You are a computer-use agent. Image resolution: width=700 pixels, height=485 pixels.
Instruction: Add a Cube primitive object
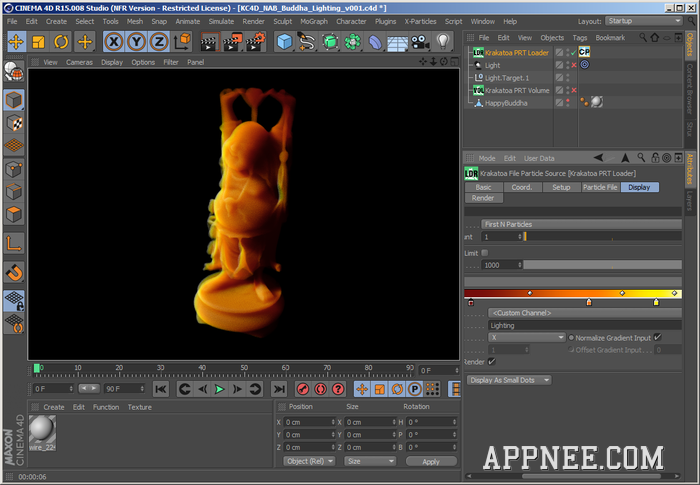284,42
